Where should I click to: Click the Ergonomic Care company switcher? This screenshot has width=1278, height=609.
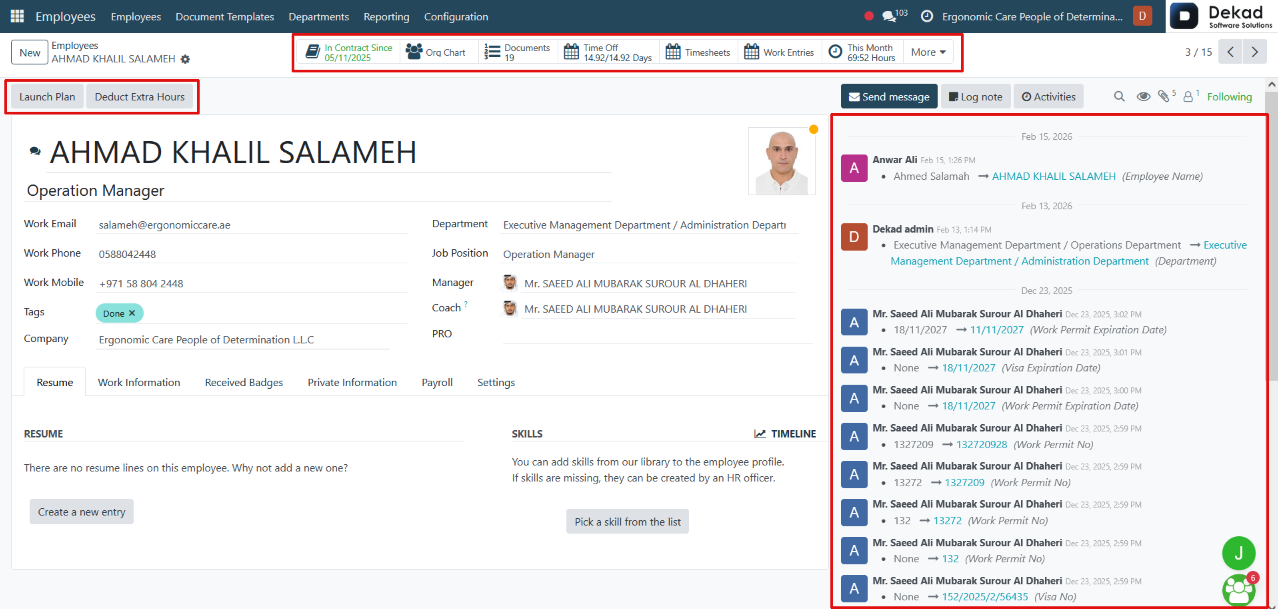point(1032,17)
